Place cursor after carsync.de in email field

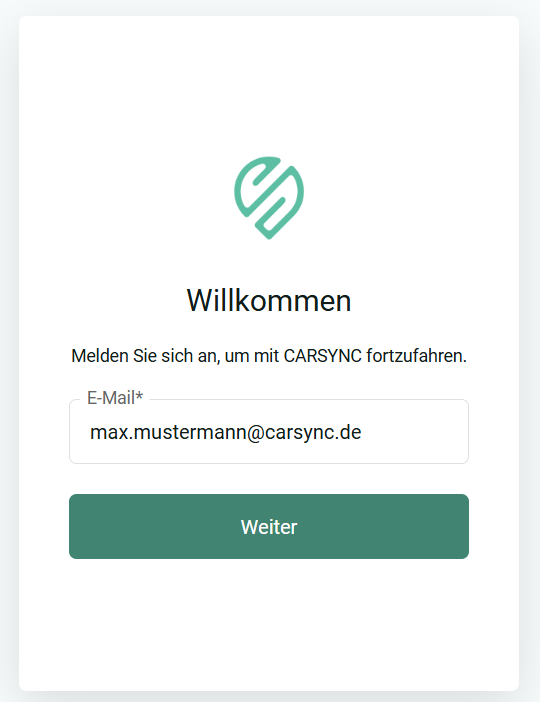pos(362,432)
